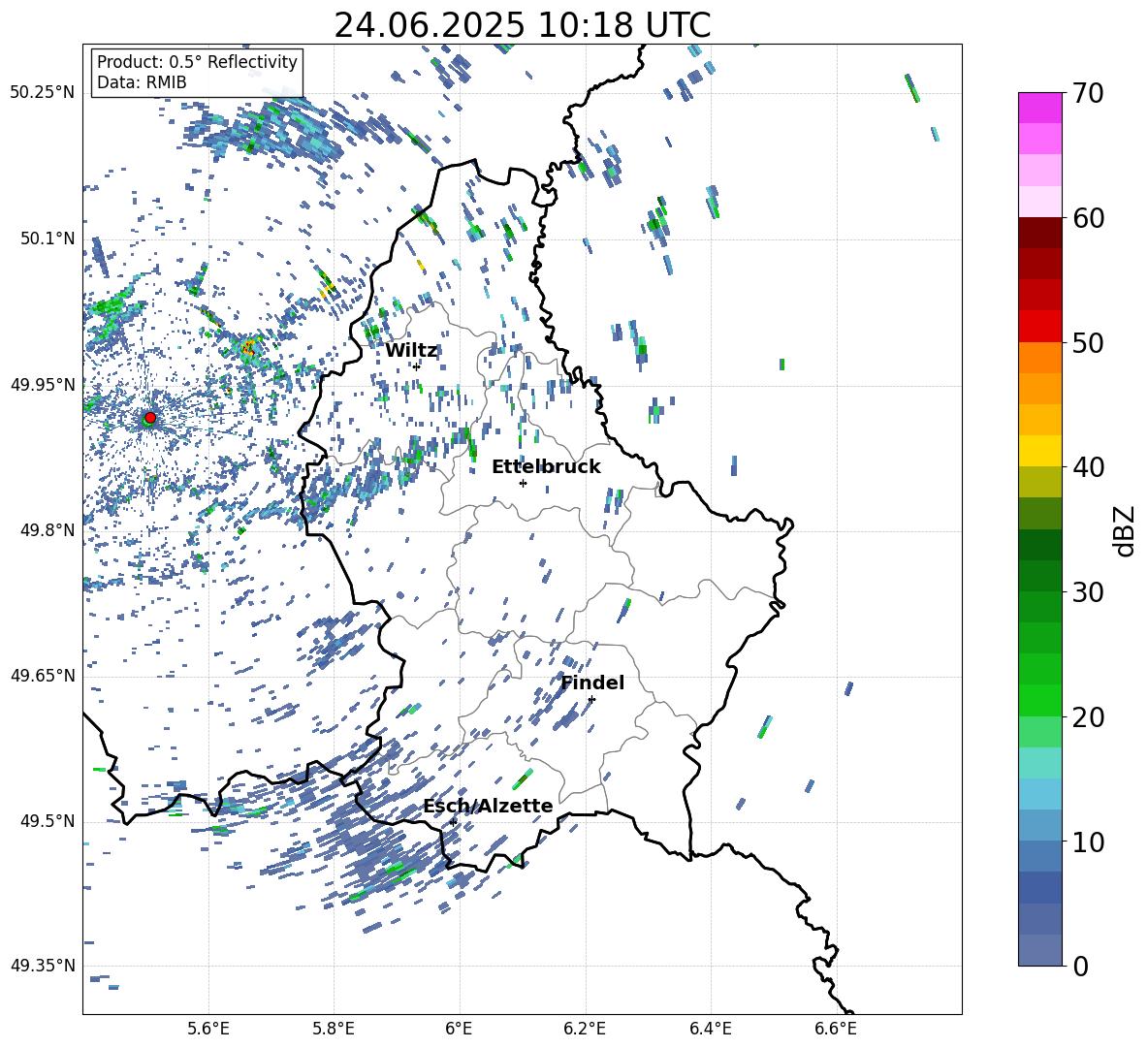Click the plot title 24.06.2025 10:18 UTC
The image size is (1148, 1048).
[x=522, y=25]
